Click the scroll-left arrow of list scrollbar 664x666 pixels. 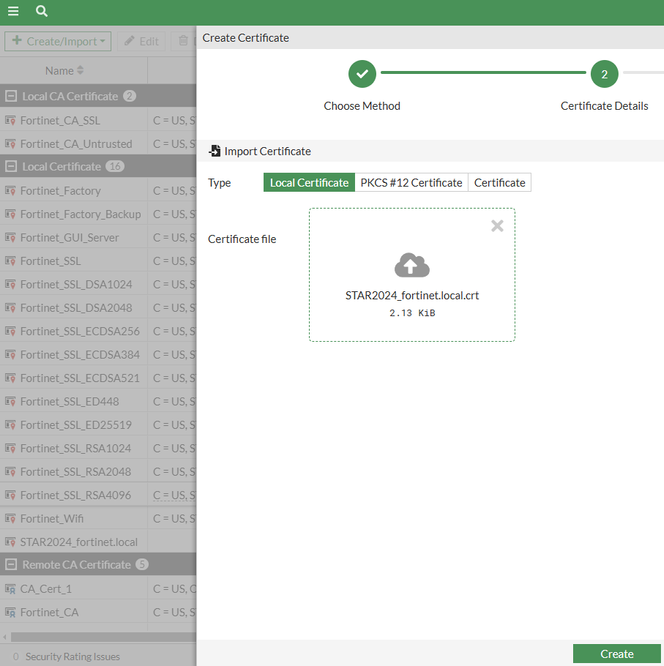(5, 637)
